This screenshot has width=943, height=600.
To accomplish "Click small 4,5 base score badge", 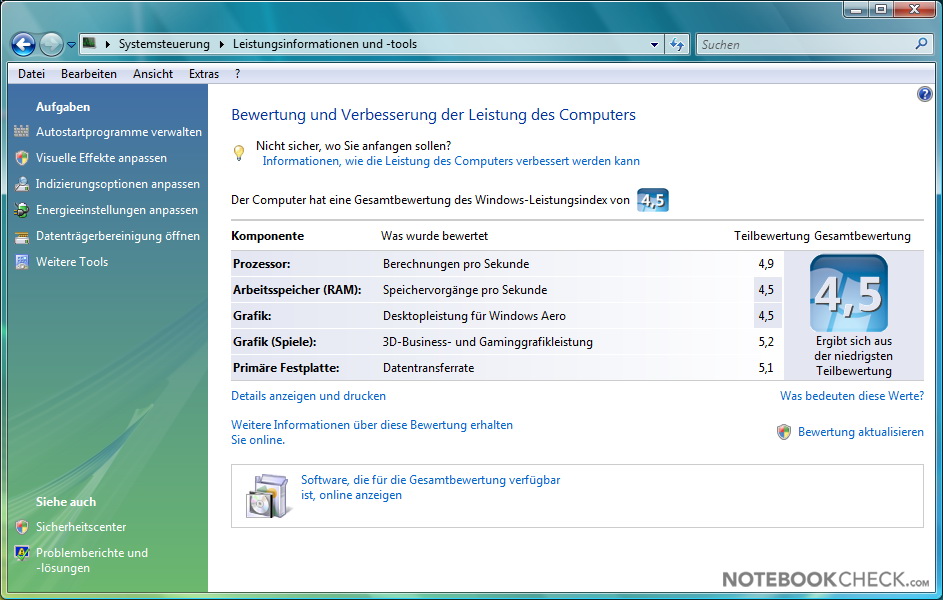I will 653,200.
